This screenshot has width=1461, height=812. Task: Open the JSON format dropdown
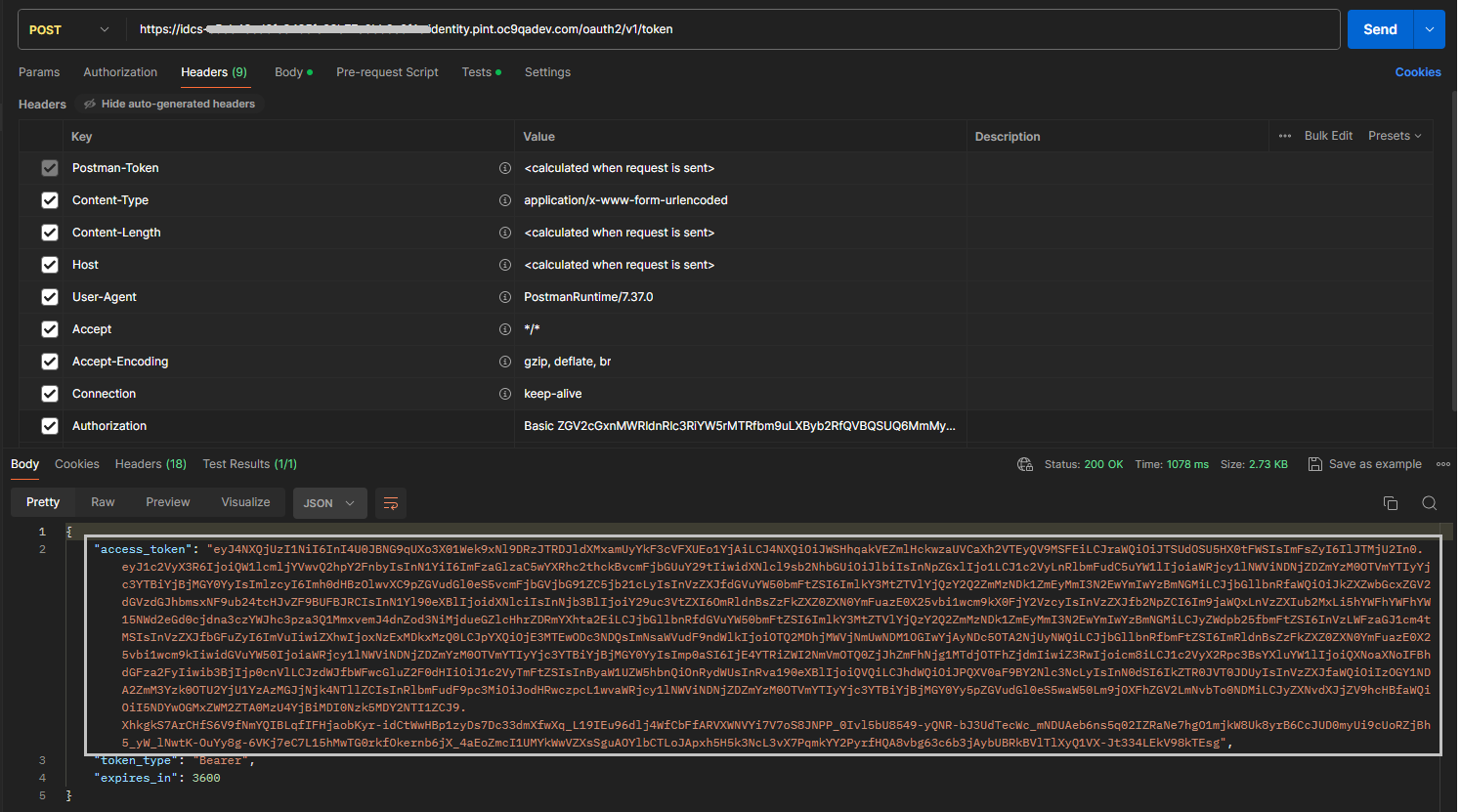330,503
